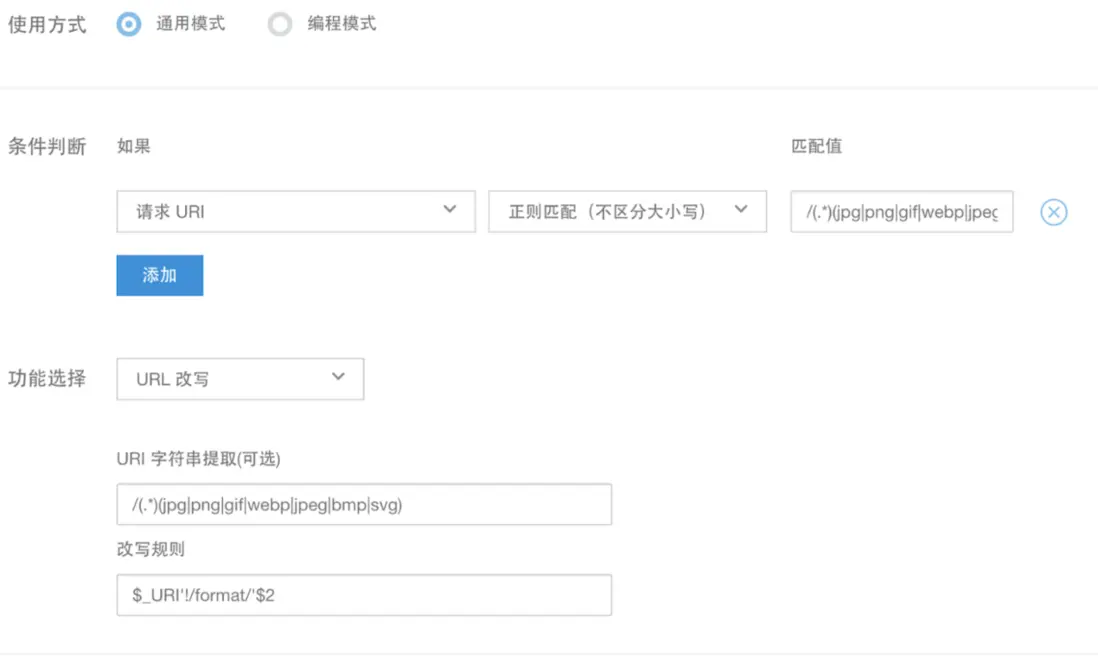Viewport: 1098px width, 667px height.
Task: Click inside the 匹配值 input field
Action: tap(900, 211)
